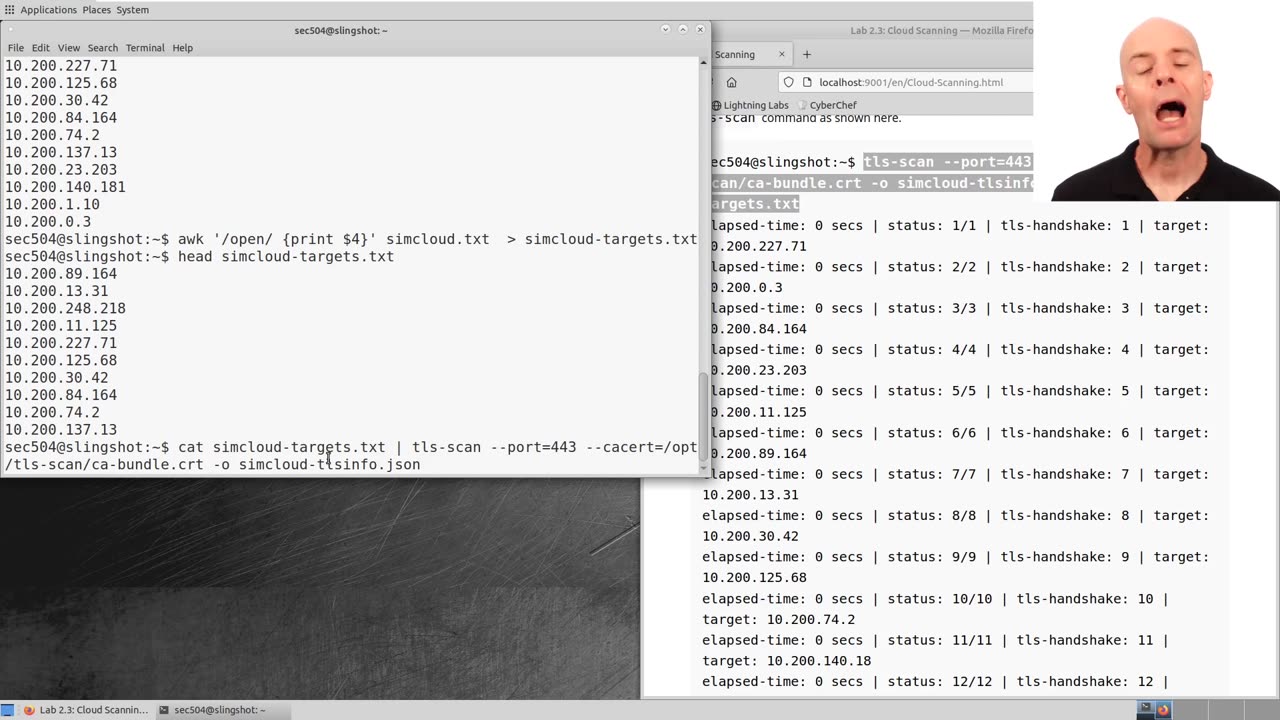Minimize the terminal window with down chevron
The height and width of the screenshot is (720, 1280).
pyautogui.click(x=666, y=30)
